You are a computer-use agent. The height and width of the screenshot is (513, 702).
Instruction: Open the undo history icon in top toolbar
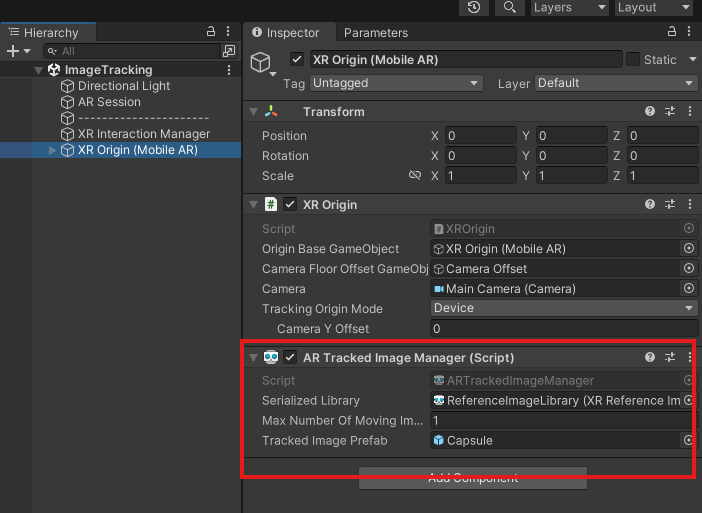[474, 7]
